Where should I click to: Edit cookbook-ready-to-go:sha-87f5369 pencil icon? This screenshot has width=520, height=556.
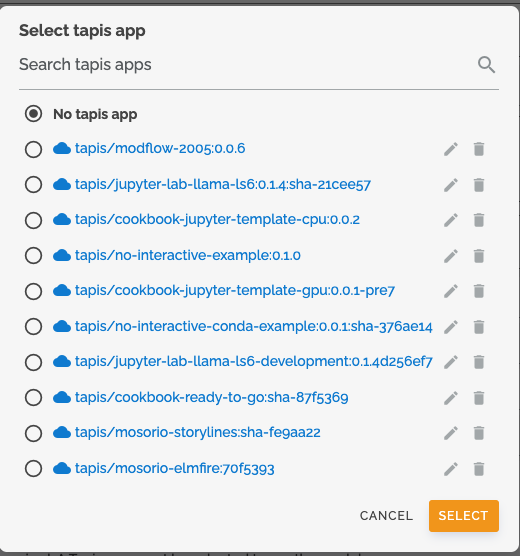[x=451, y=397]
